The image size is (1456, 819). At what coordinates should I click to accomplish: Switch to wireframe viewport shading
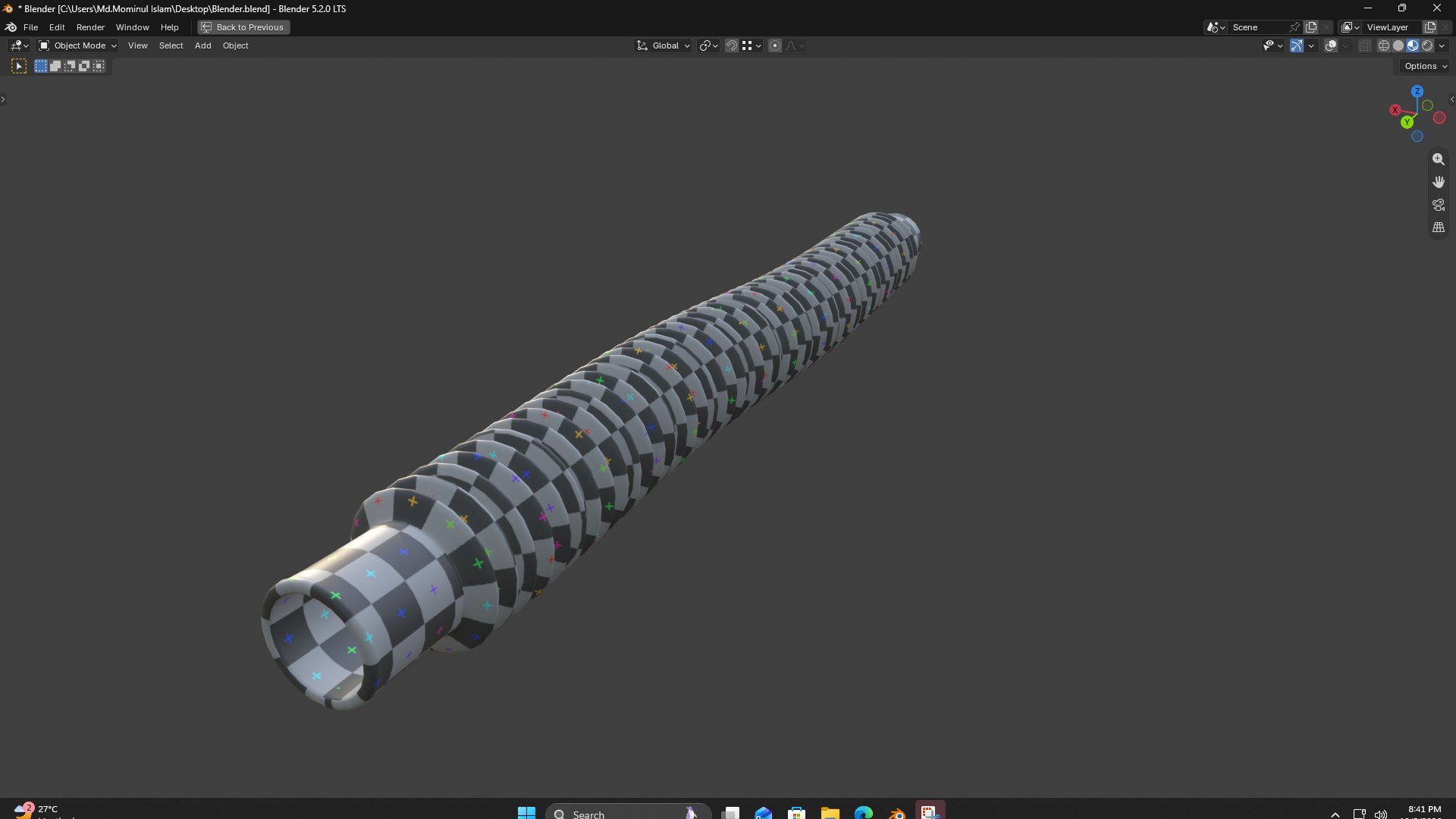(1383, 45)
